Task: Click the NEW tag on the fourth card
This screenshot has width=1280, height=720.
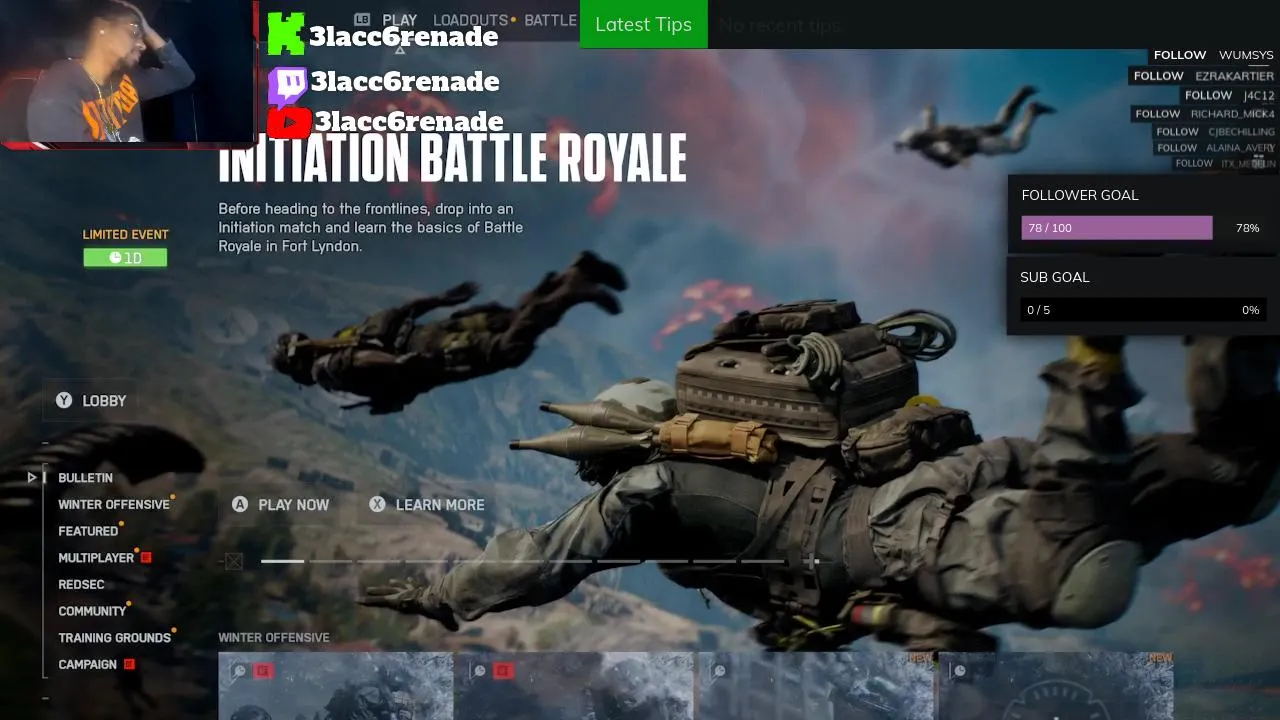Action: (x=1160, y=658)
